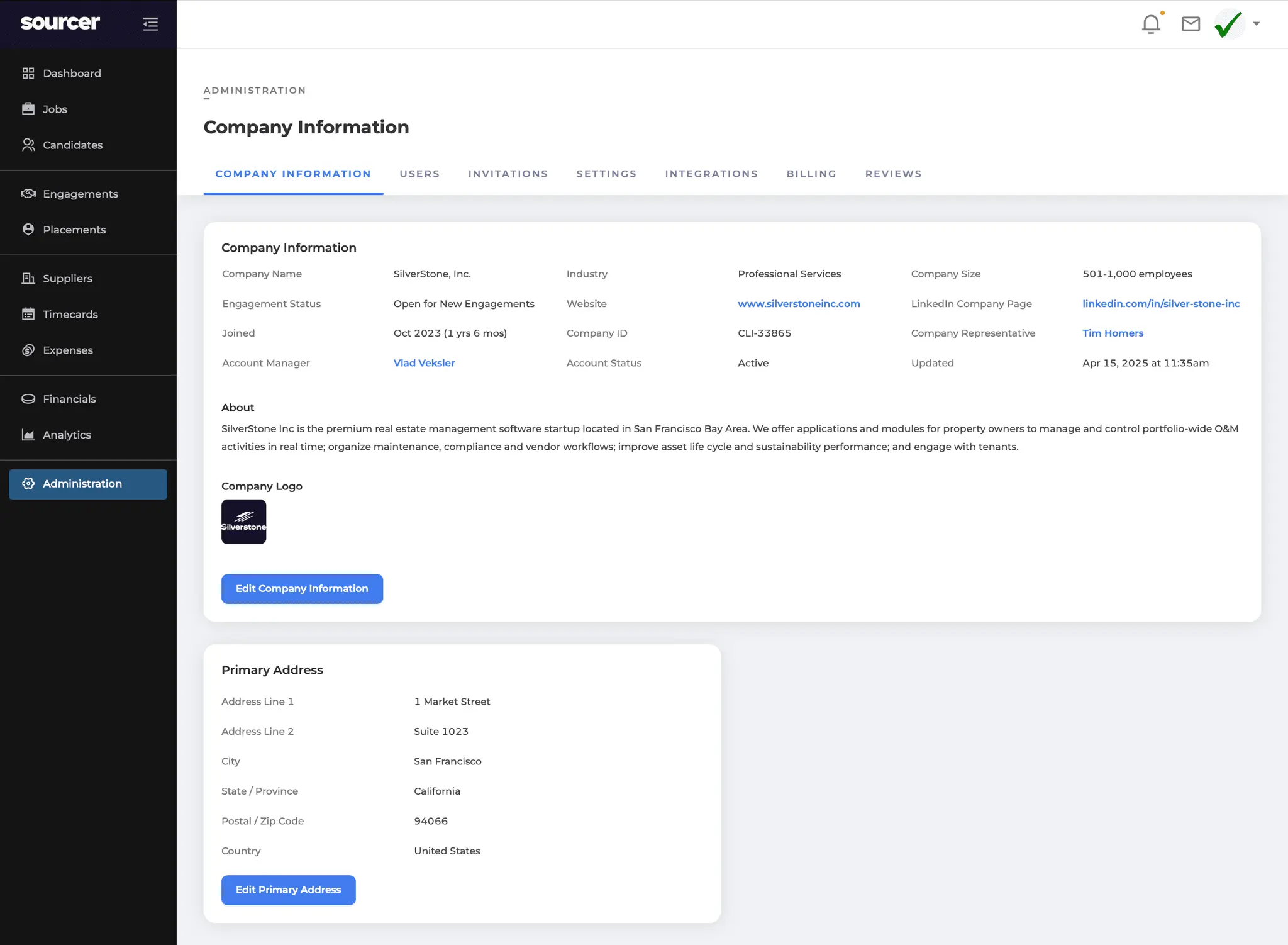Click Open for New Engagements status
Image resolution: width=1288 pixels, height=945 pixels.
coord(464,303)
